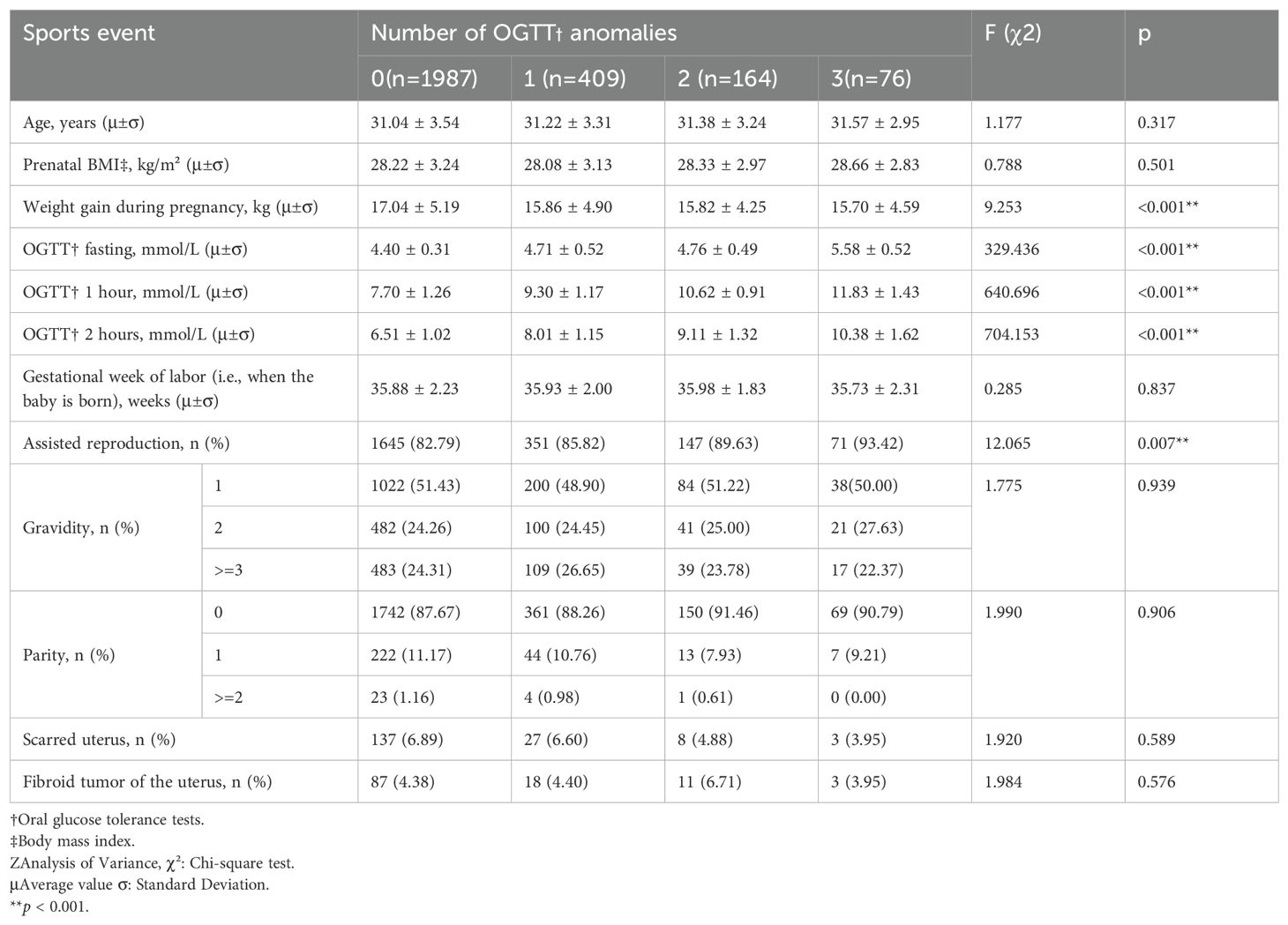Screen dimensions: 1288x925
Task: Click 'Weight gain during pregnancy' row label
Action: [x=170, y=207]
